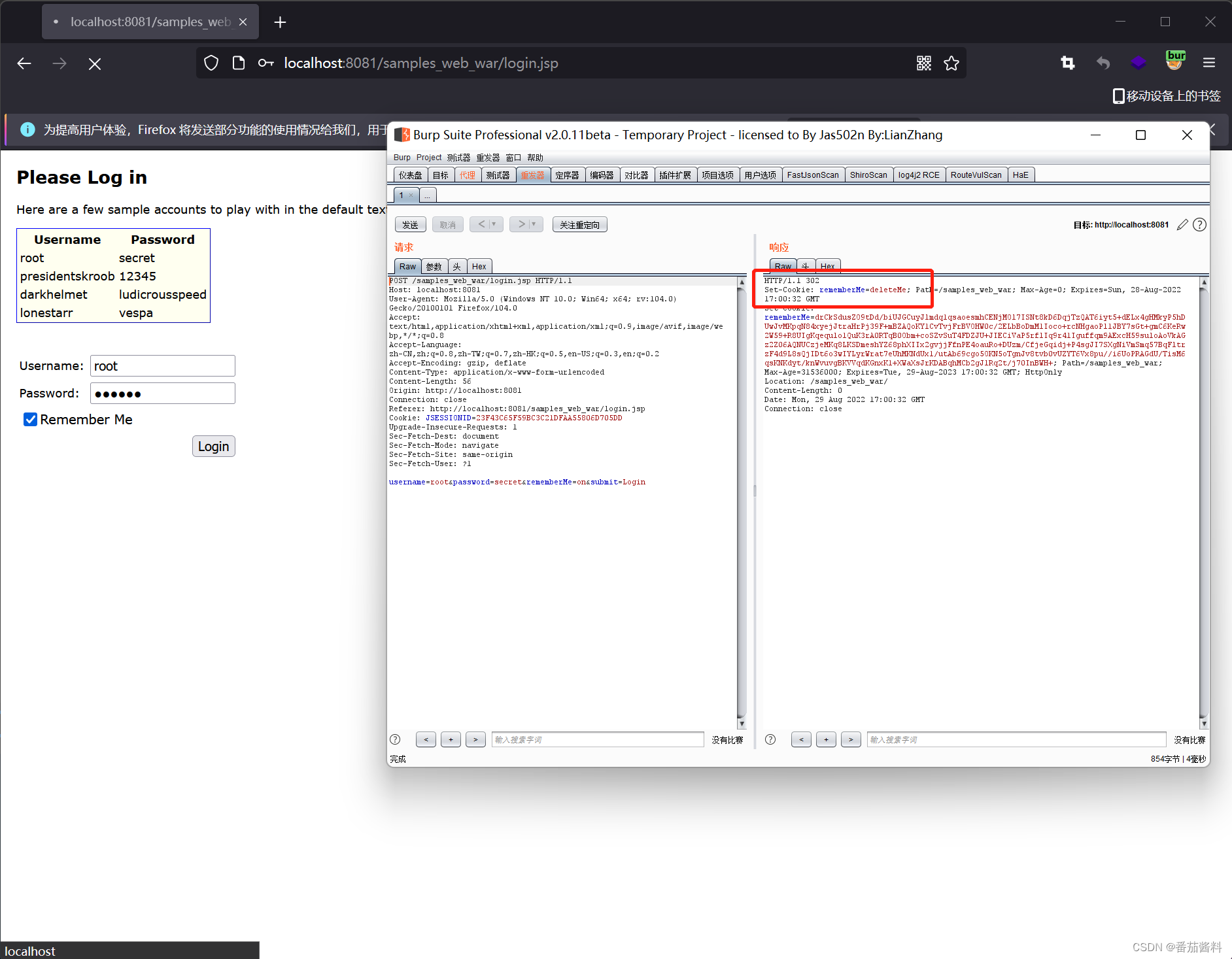Screen dimensions: 1232x959
Task: Click the page info document icon
Action: [x=239, y=63]
